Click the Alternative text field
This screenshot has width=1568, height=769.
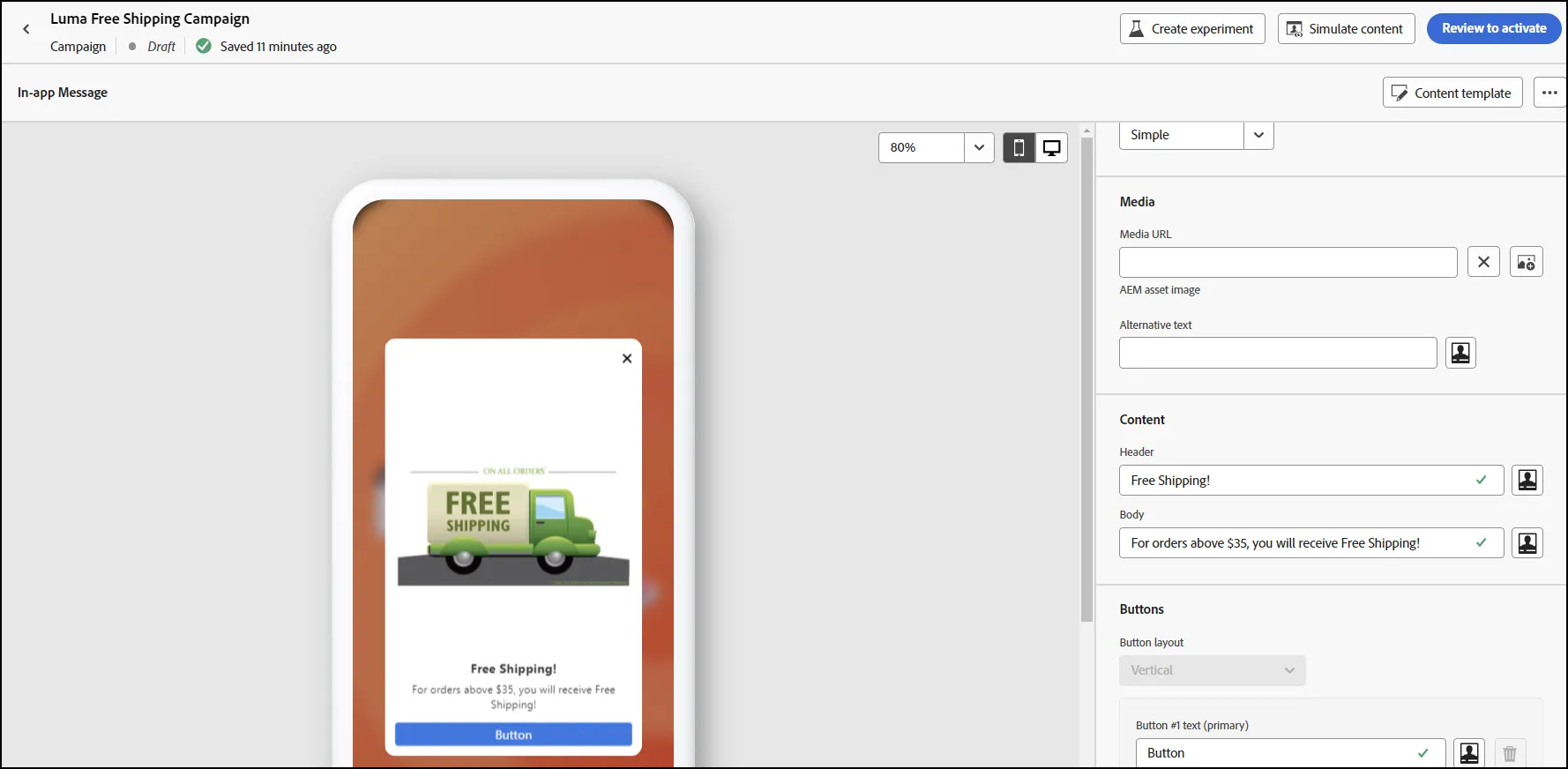pos(1278,353)
